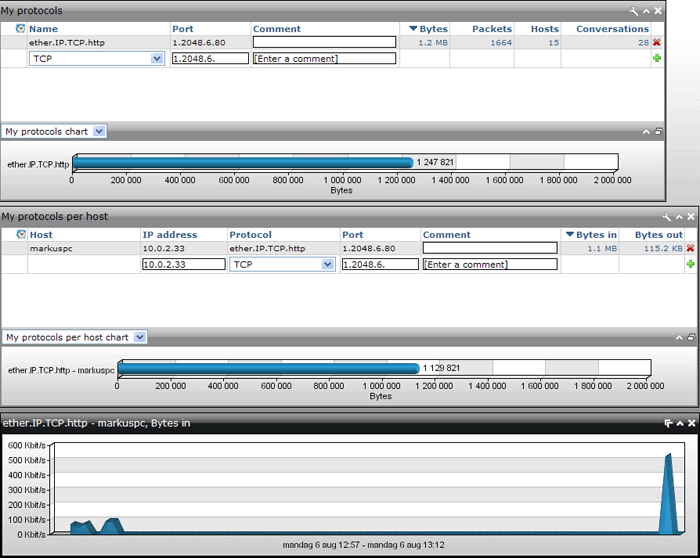Sort per host table by Protocol column
Image resolution: width=700 pixels, height=558 pixels.
click(x=250, y=235)
